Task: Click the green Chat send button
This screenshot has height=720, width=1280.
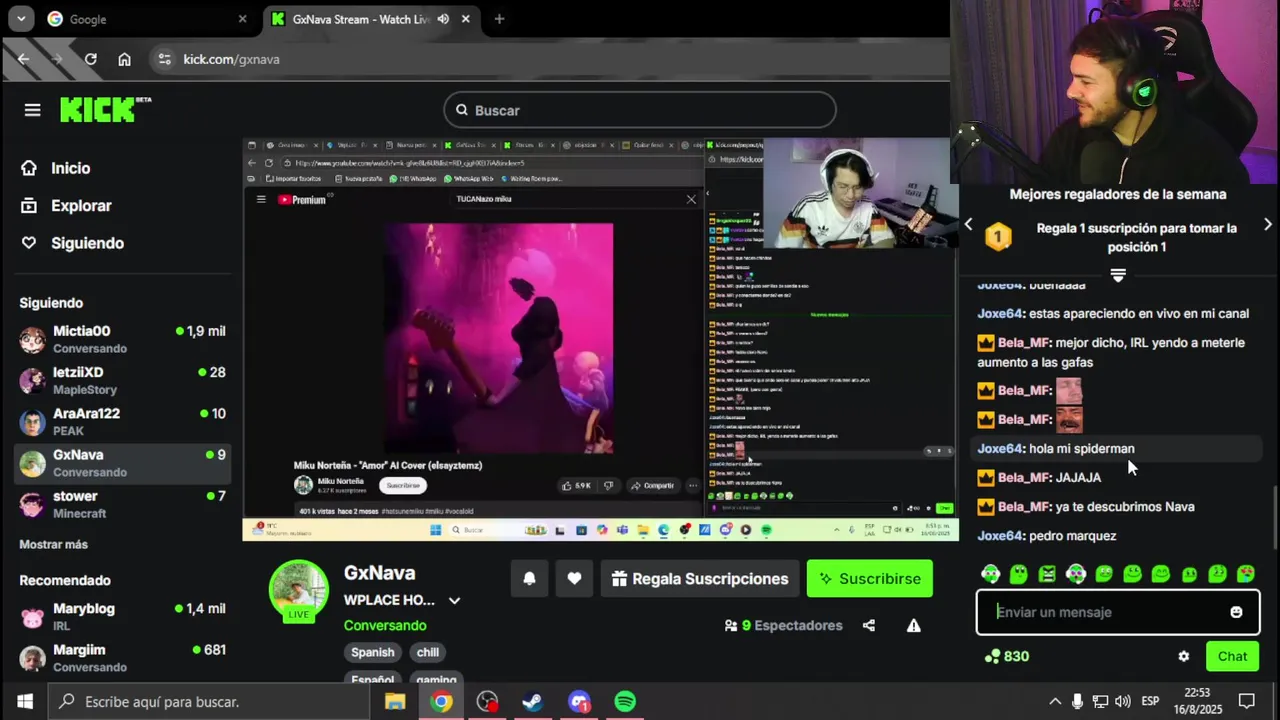Action: [1232, 657]
